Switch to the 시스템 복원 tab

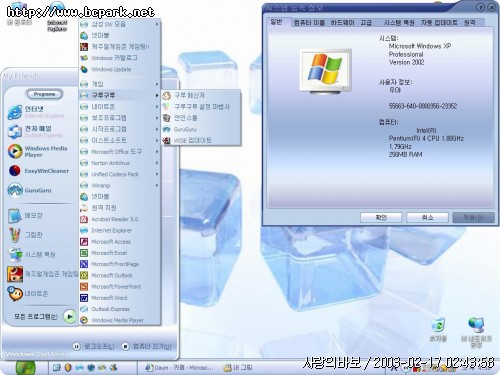(399, 23)
